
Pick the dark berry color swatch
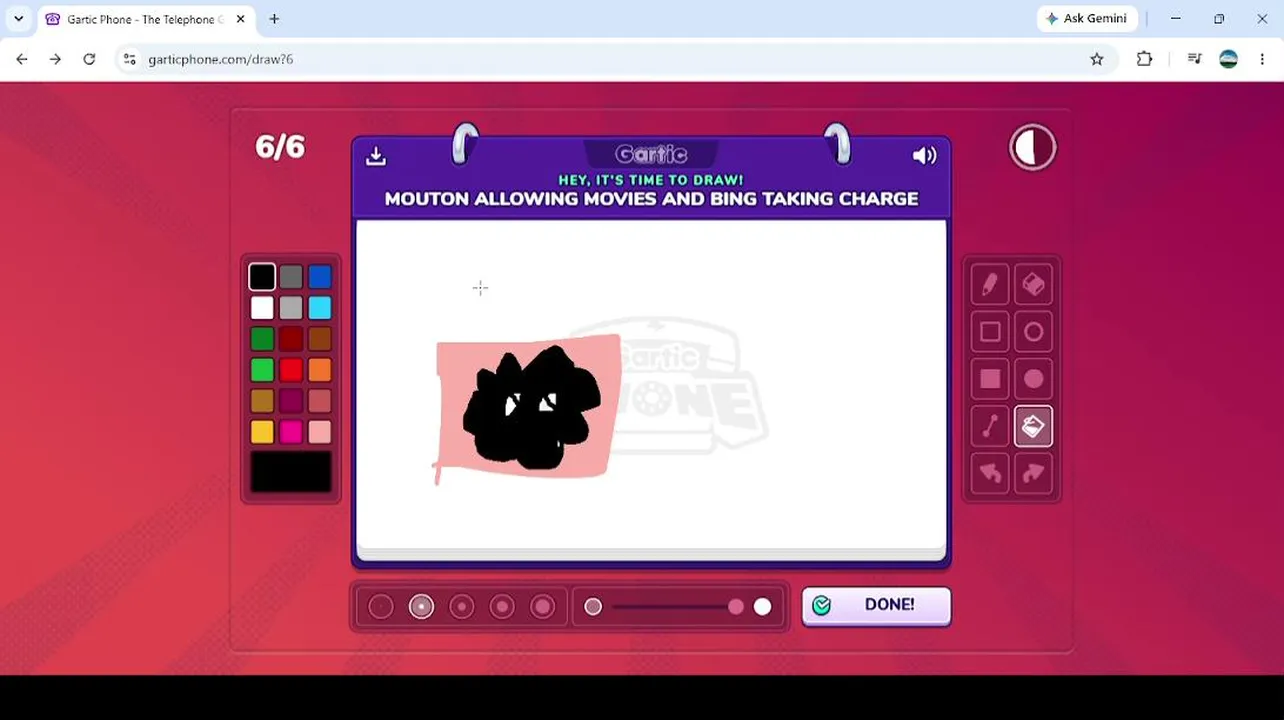click(x=291, y=401)
